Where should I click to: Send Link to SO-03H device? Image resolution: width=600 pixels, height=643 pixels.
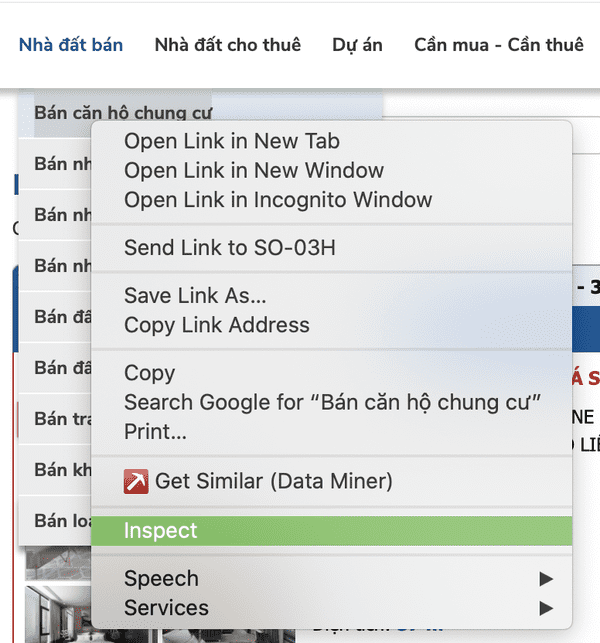pyautogui.click(x=230, y=248)
